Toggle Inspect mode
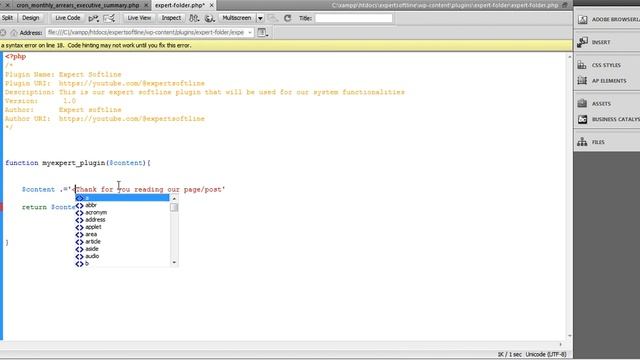Screen dimensions: 640x360 point(171,18)
